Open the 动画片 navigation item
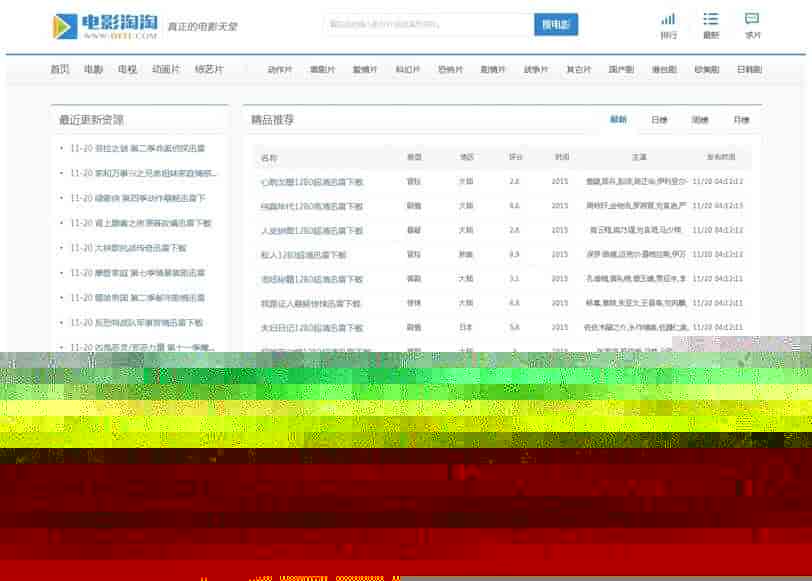The image size is (812, 581). (x=166, y=70)
